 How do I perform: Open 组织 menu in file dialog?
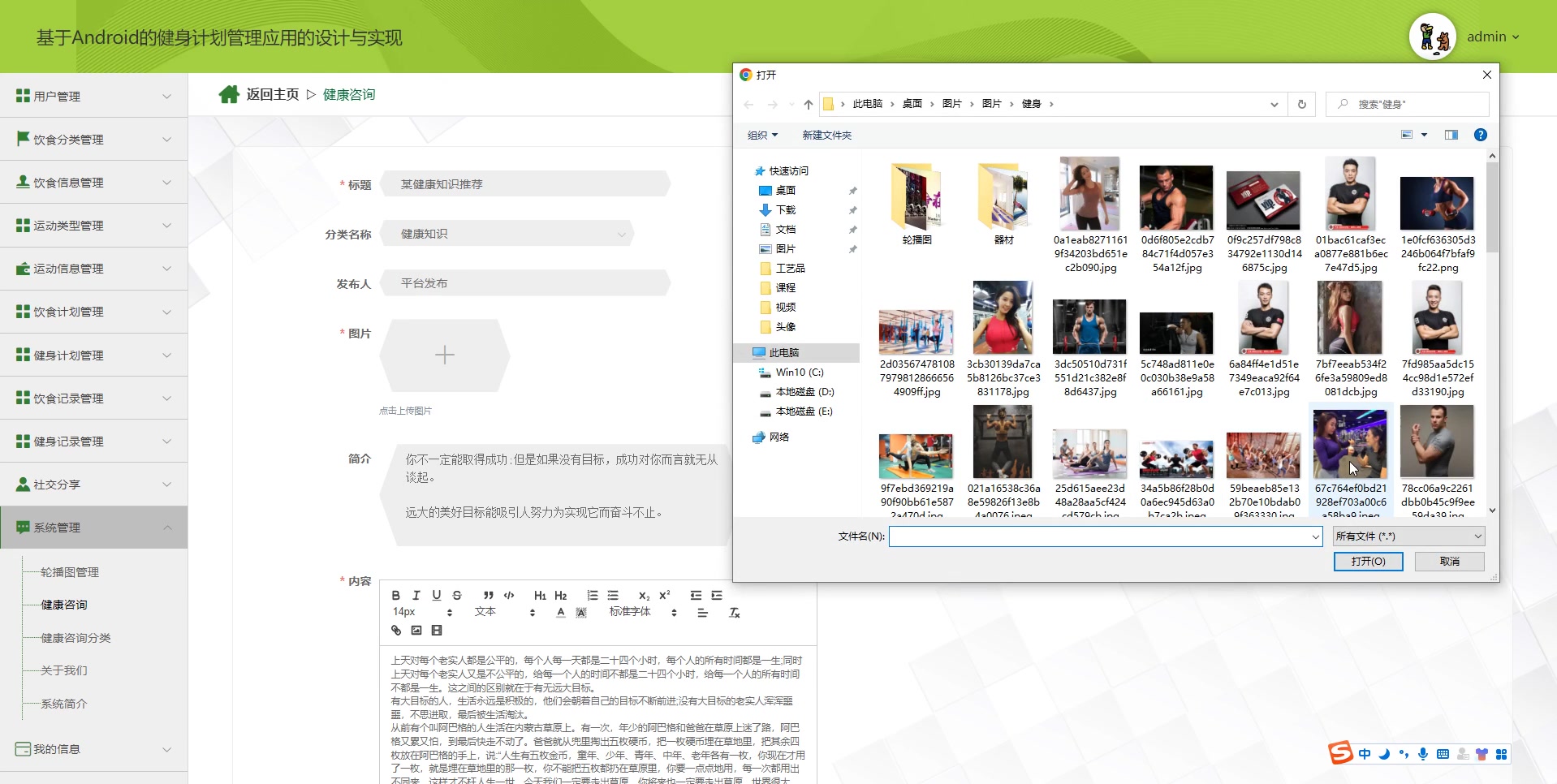point(762,136)
